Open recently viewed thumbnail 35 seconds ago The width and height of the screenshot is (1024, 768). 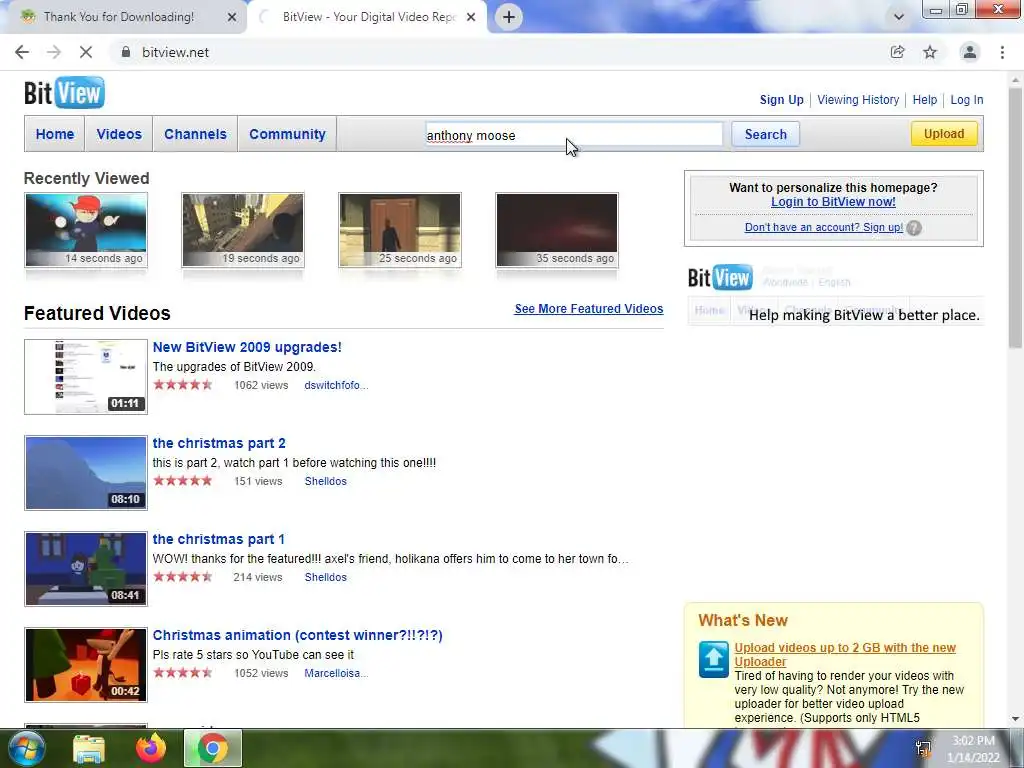[x=557, y=230]
